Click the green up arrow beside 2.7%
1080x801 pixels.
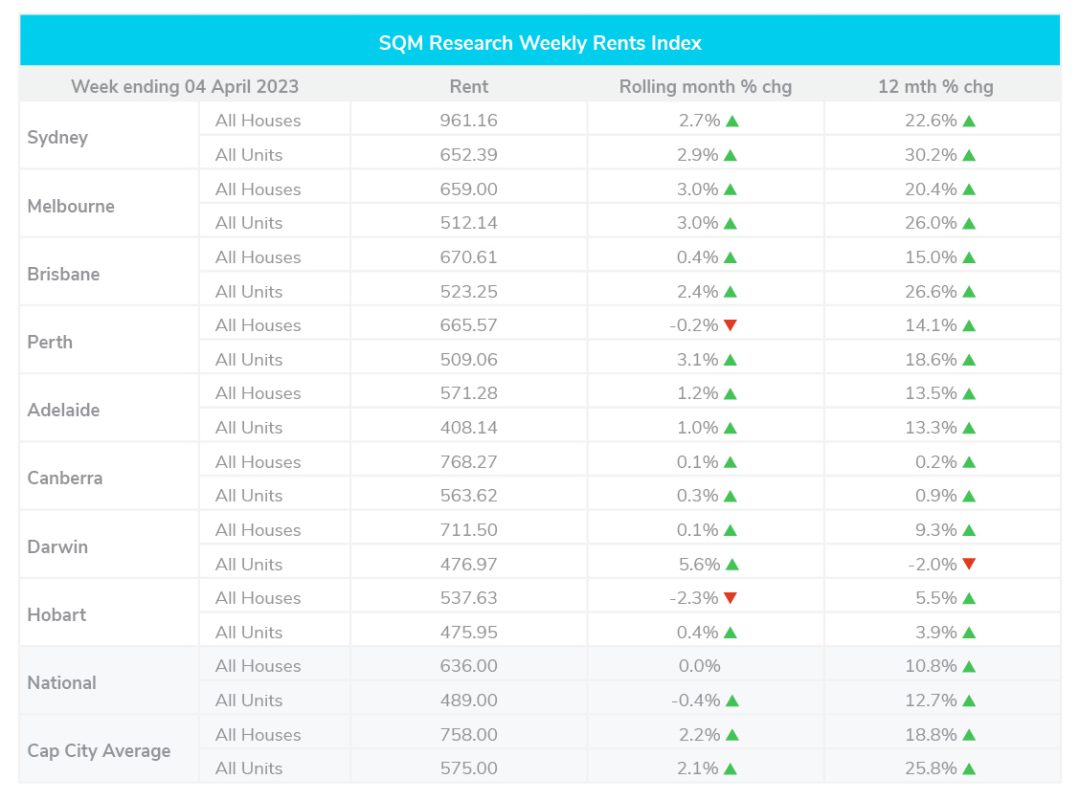tap(732, 121)
